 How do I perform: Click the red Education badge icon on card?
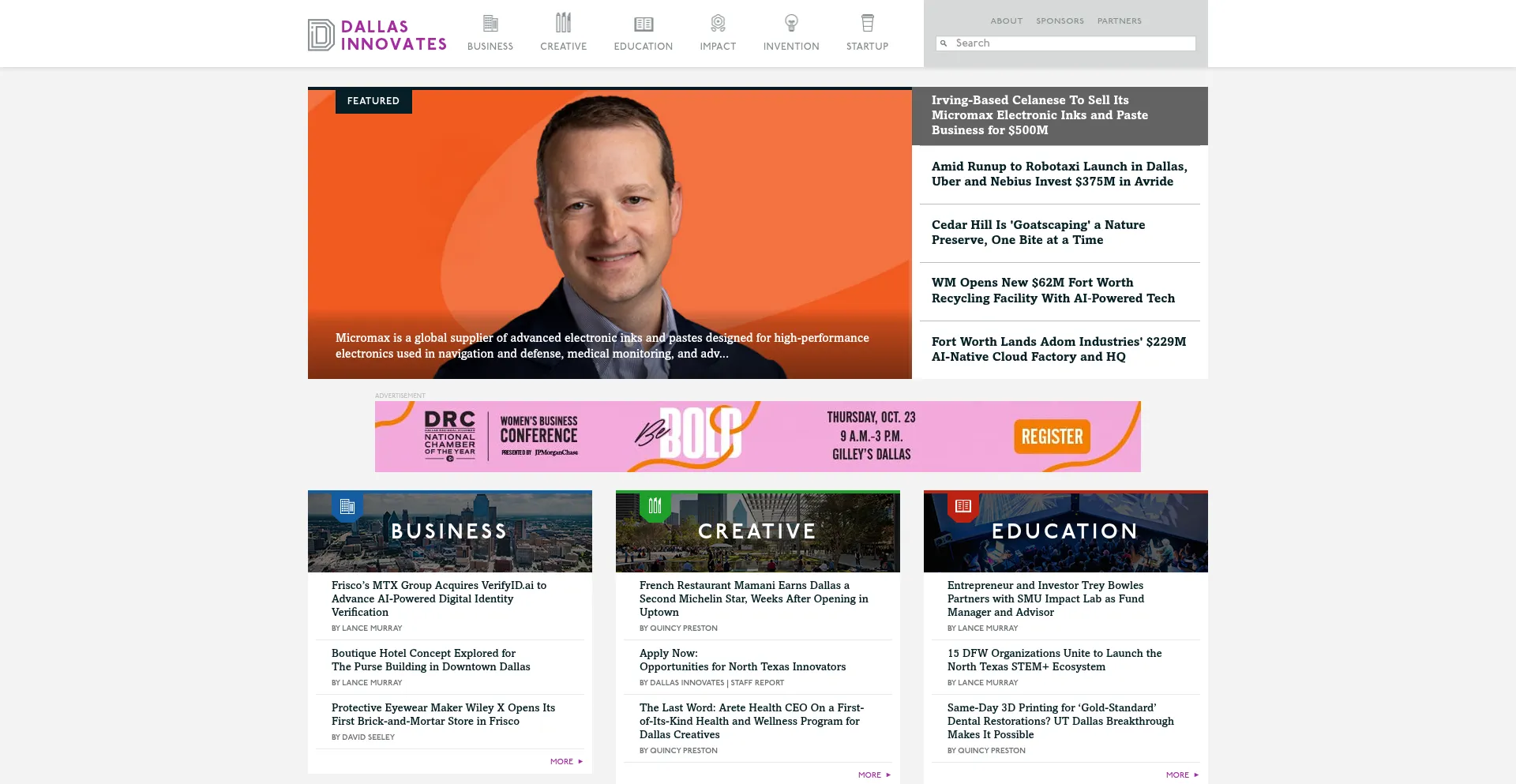963,506
